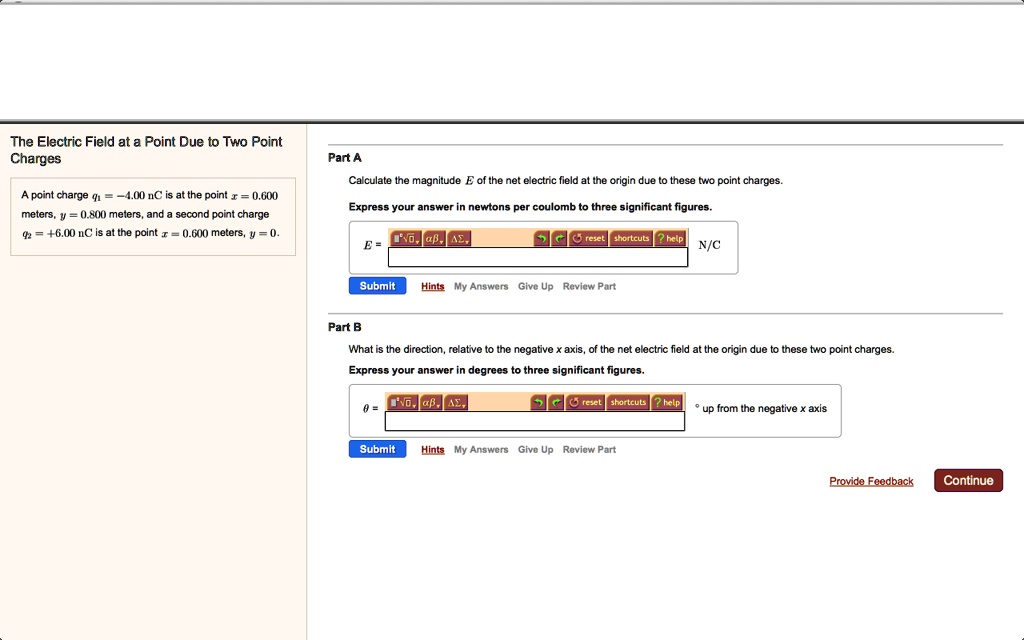Open Part A math templates dropdown
The height and width of the screenshot is (640, 1024).
click(406, 238)
